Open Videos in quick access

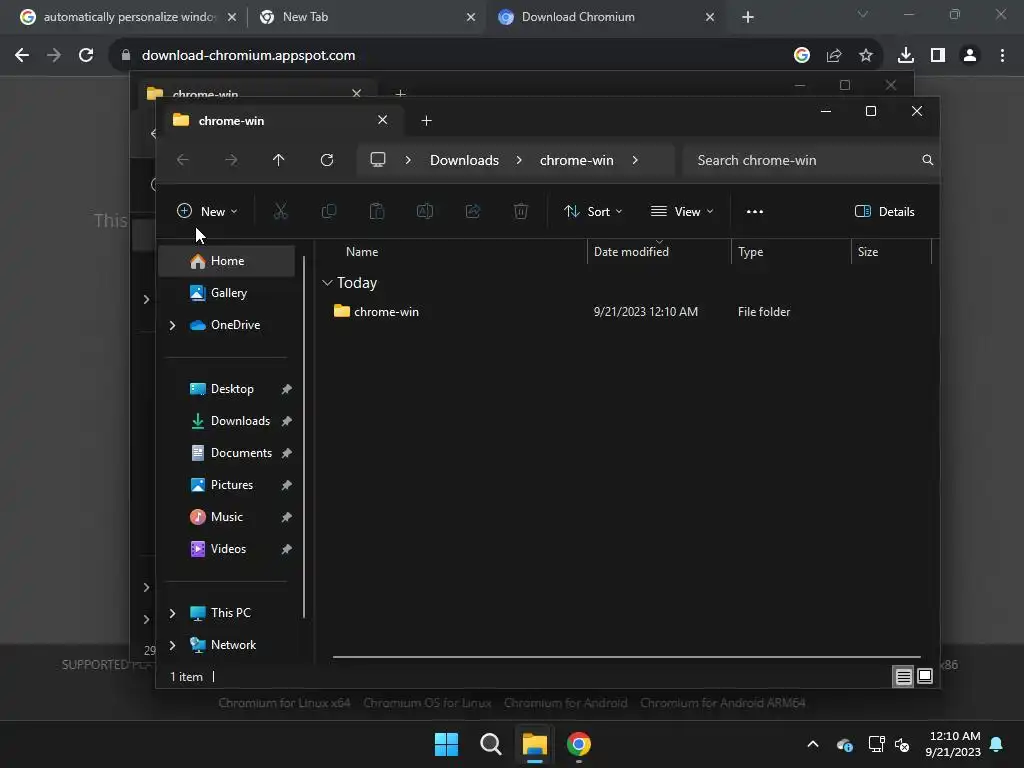[227, 549]
